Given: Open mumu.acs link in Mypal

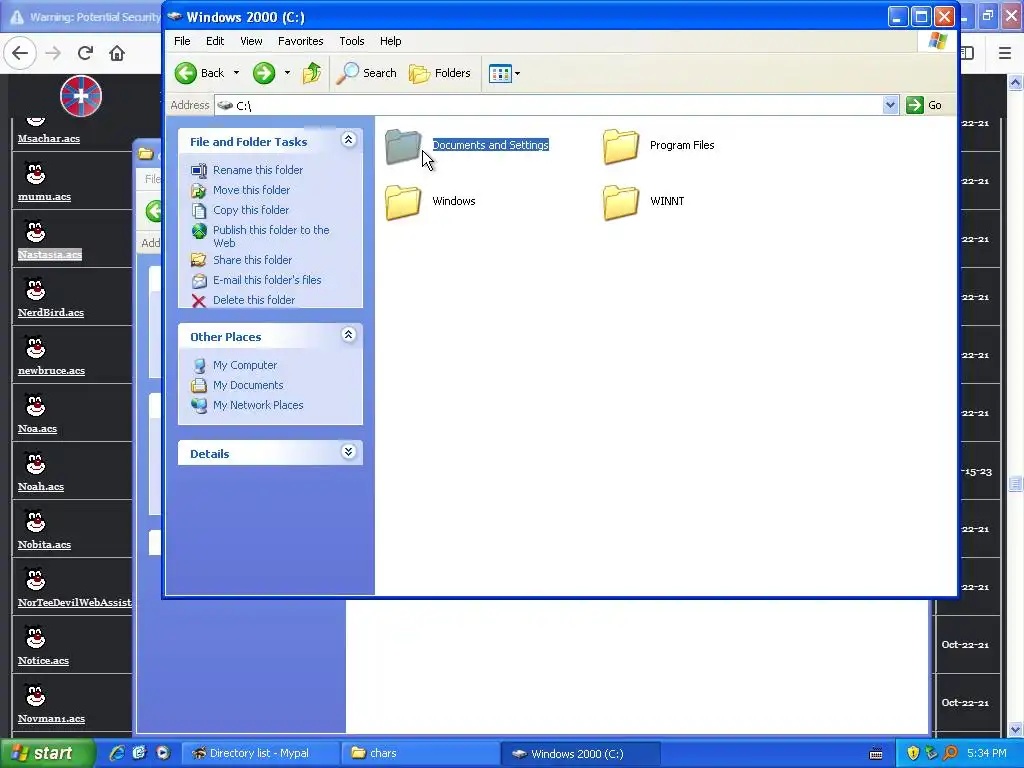Looking at the screenshot, I should point(44,197).
